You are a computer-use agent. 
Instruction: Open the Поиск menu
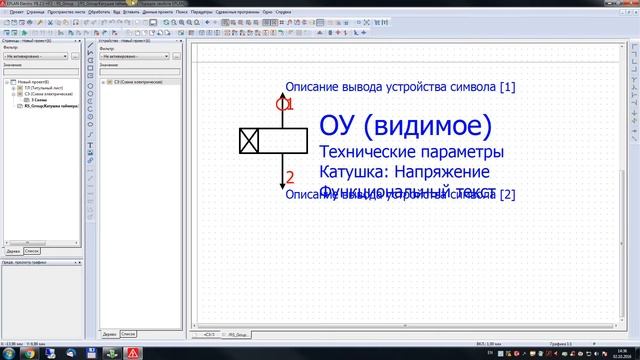182,12
